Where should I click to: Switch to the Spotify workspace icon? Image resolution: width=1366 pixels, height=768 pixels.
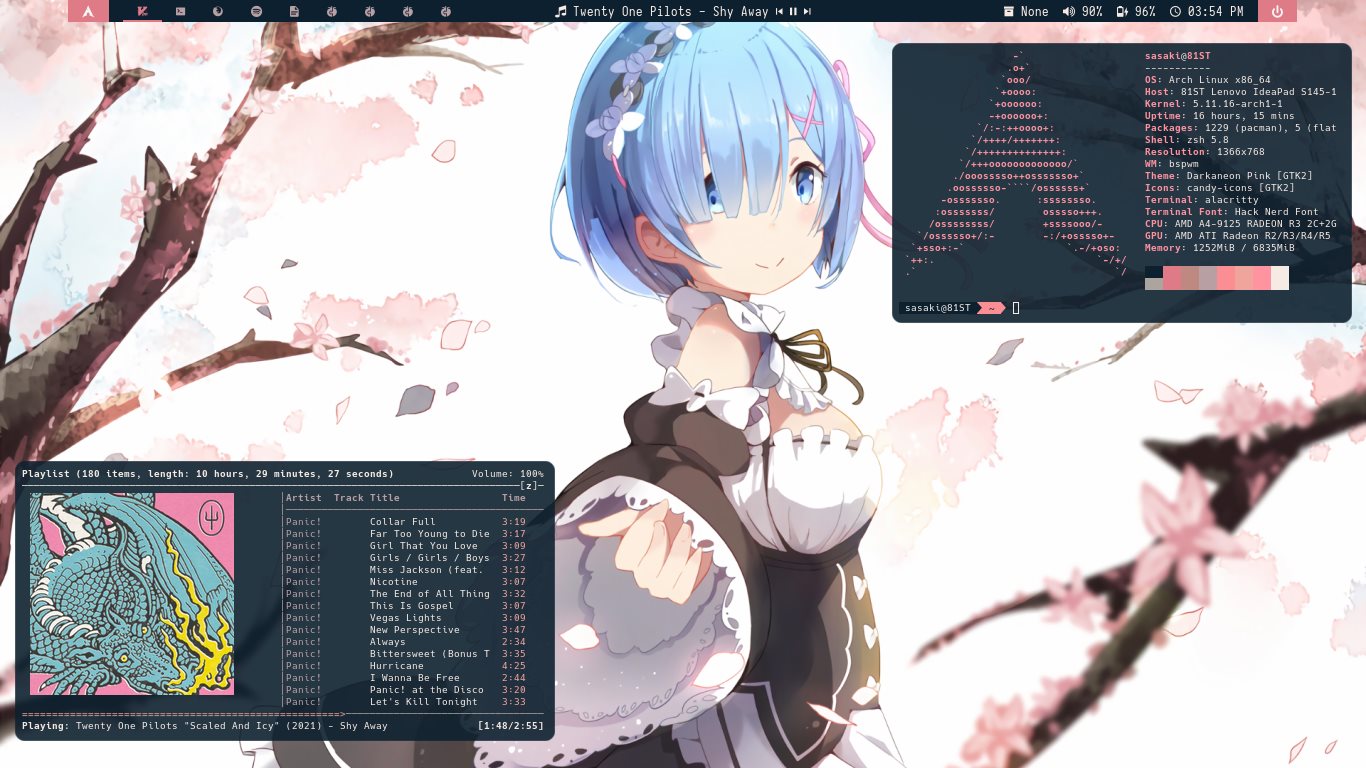point(256,11)
